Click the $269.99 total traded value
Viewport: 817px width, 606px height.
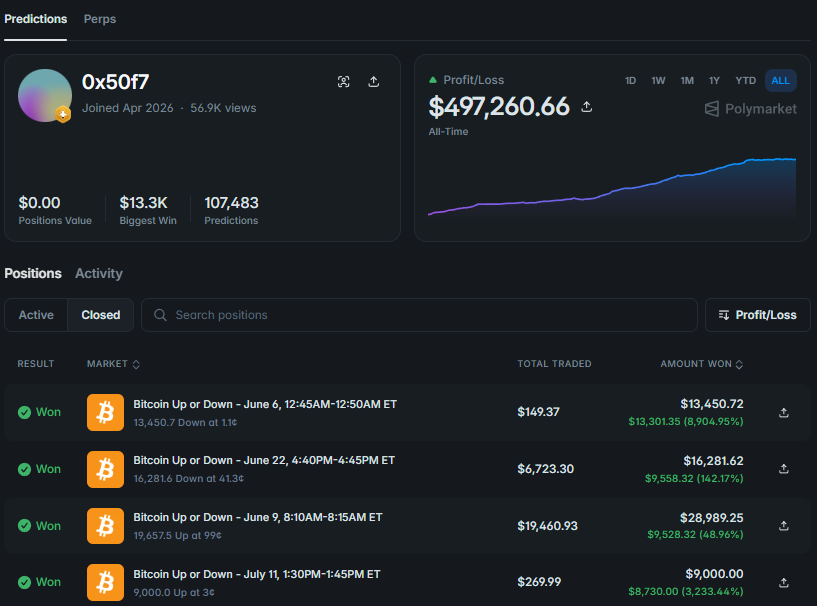[x=539, y=582]
